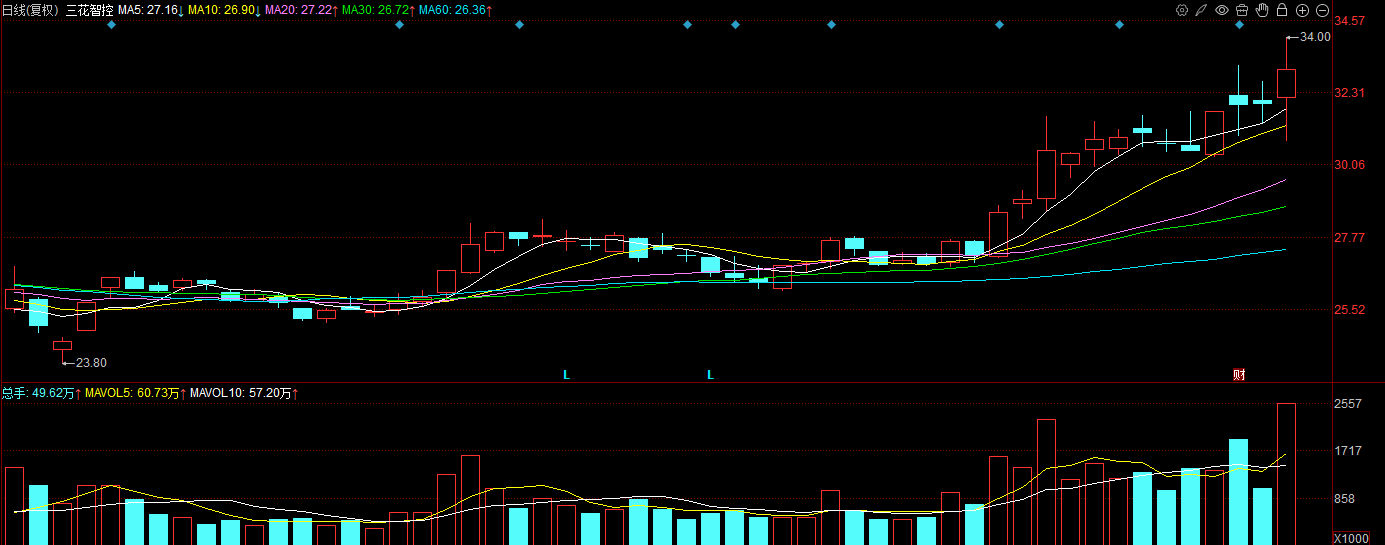The height and width of the screenshot is (545, 1385).
Task: Zoom in with the plus icon
Action: coord(1302,10)
